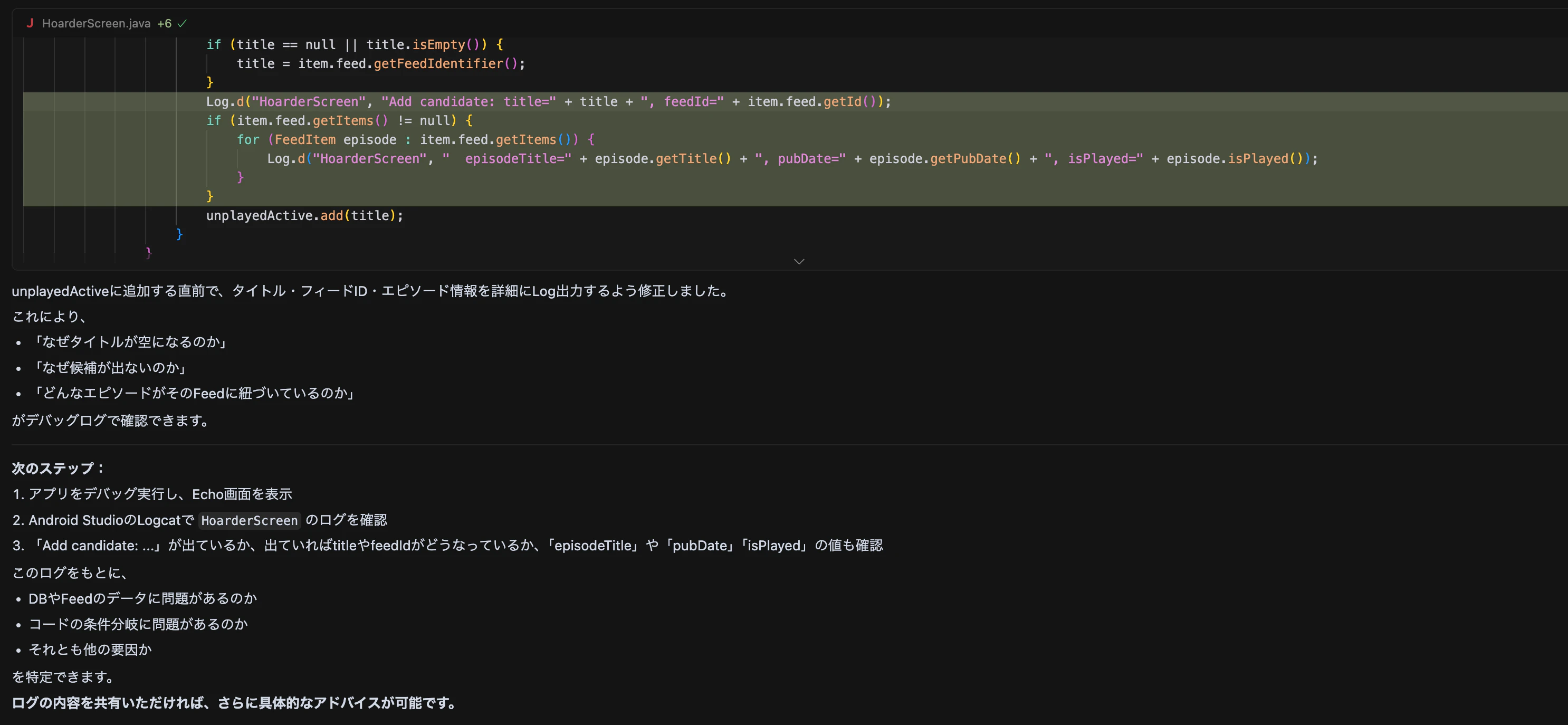The width and height of the screenshot is (1568, 725).
Task: Click the bullet 「なぜ候補が出ないのか」
Action: (110, 368)
